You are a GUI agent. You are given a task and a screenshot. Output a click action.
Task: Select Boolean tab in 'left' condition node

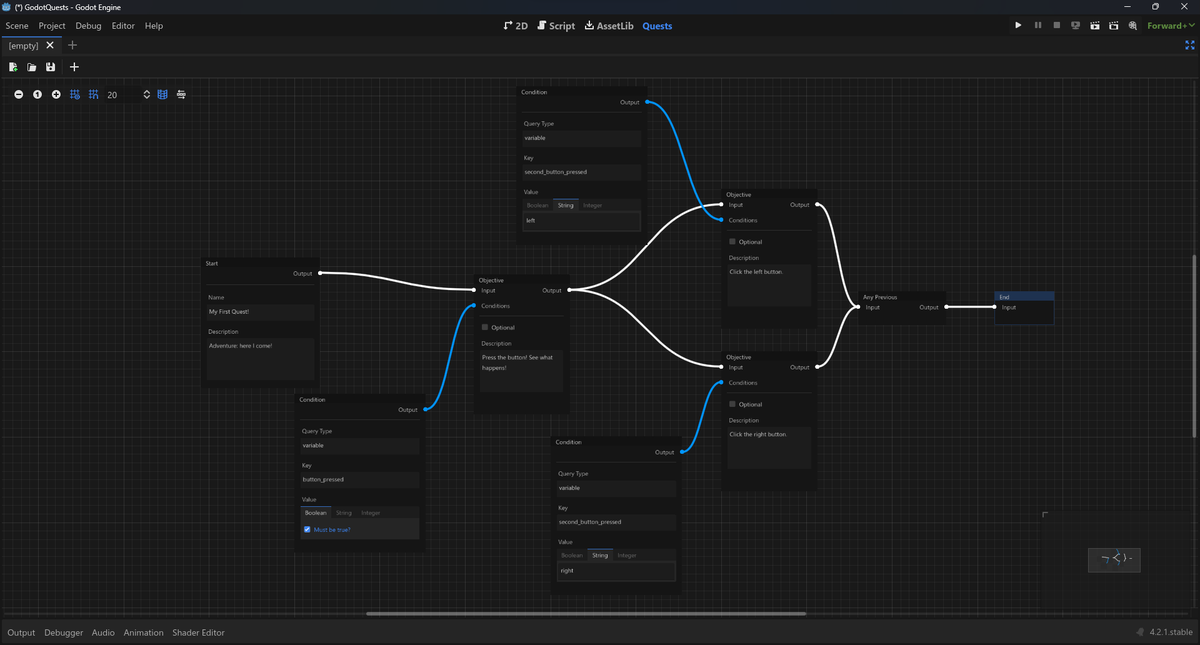click(537, 205)
